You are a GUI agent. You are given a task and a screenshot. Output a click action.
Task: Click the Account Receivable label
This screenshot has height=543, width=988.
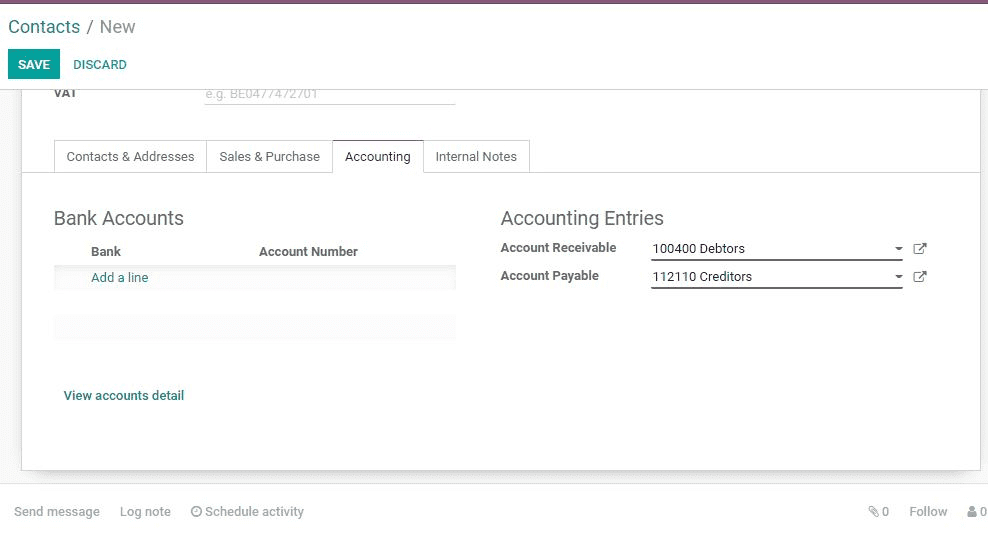pyautogui.click(x=558, y=248)
